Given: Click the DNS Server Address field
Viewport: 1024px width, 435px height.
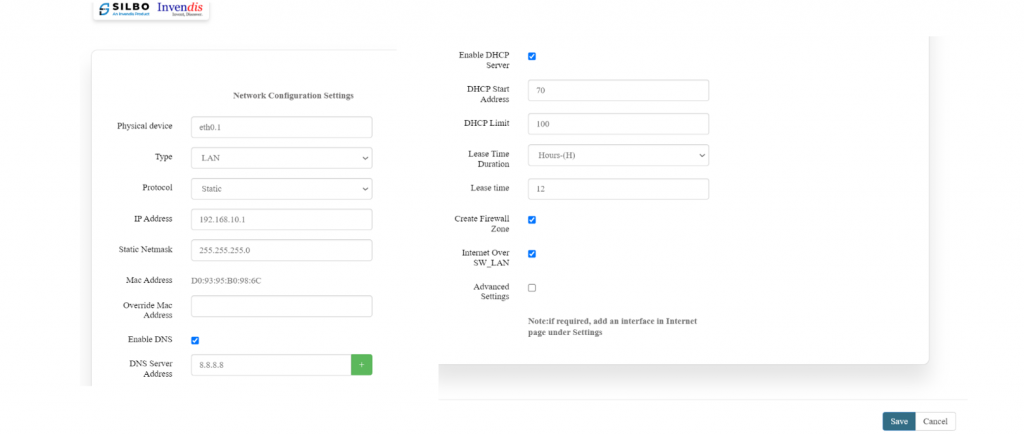Looking at the screenshot, I should [x=270, y=365].
